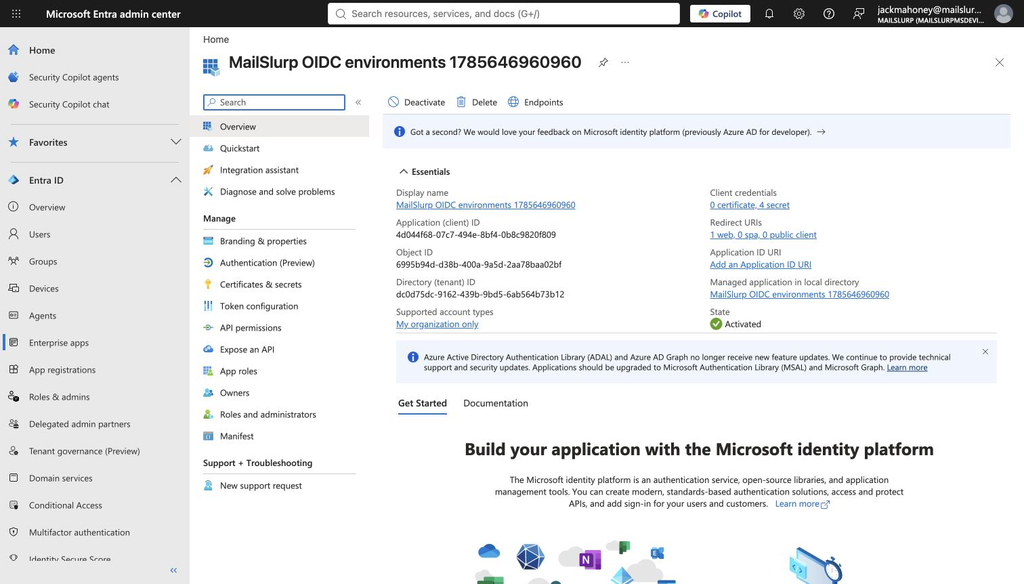This screenshot has height=584, width=1024.
Task: Collapse the Essentials section
Action: coord(403,172)
